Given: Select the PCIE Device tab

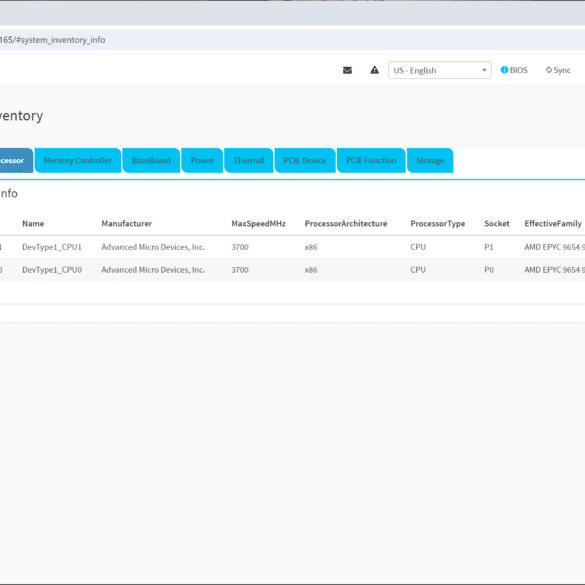Looking at the screenshot, I should pyautogui.click(x=304, y=160).
